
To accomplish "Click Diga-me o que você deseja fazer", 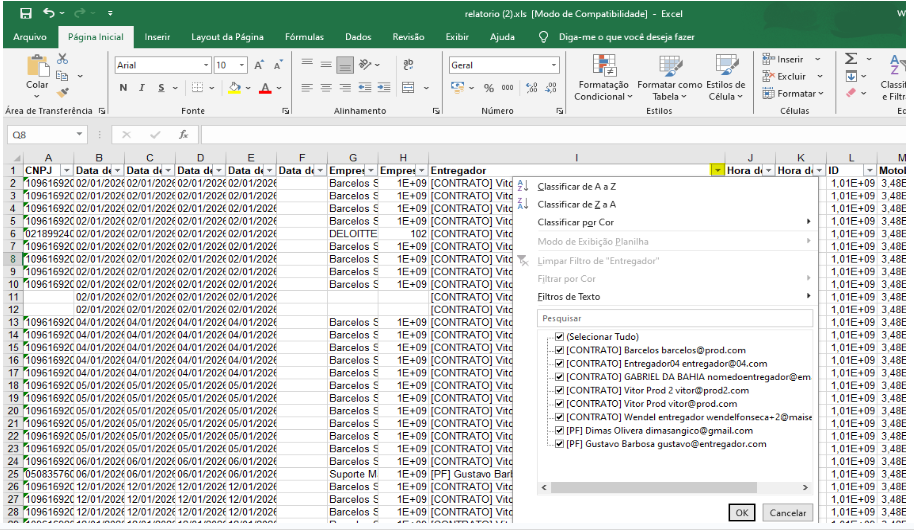I will (627, 37).
